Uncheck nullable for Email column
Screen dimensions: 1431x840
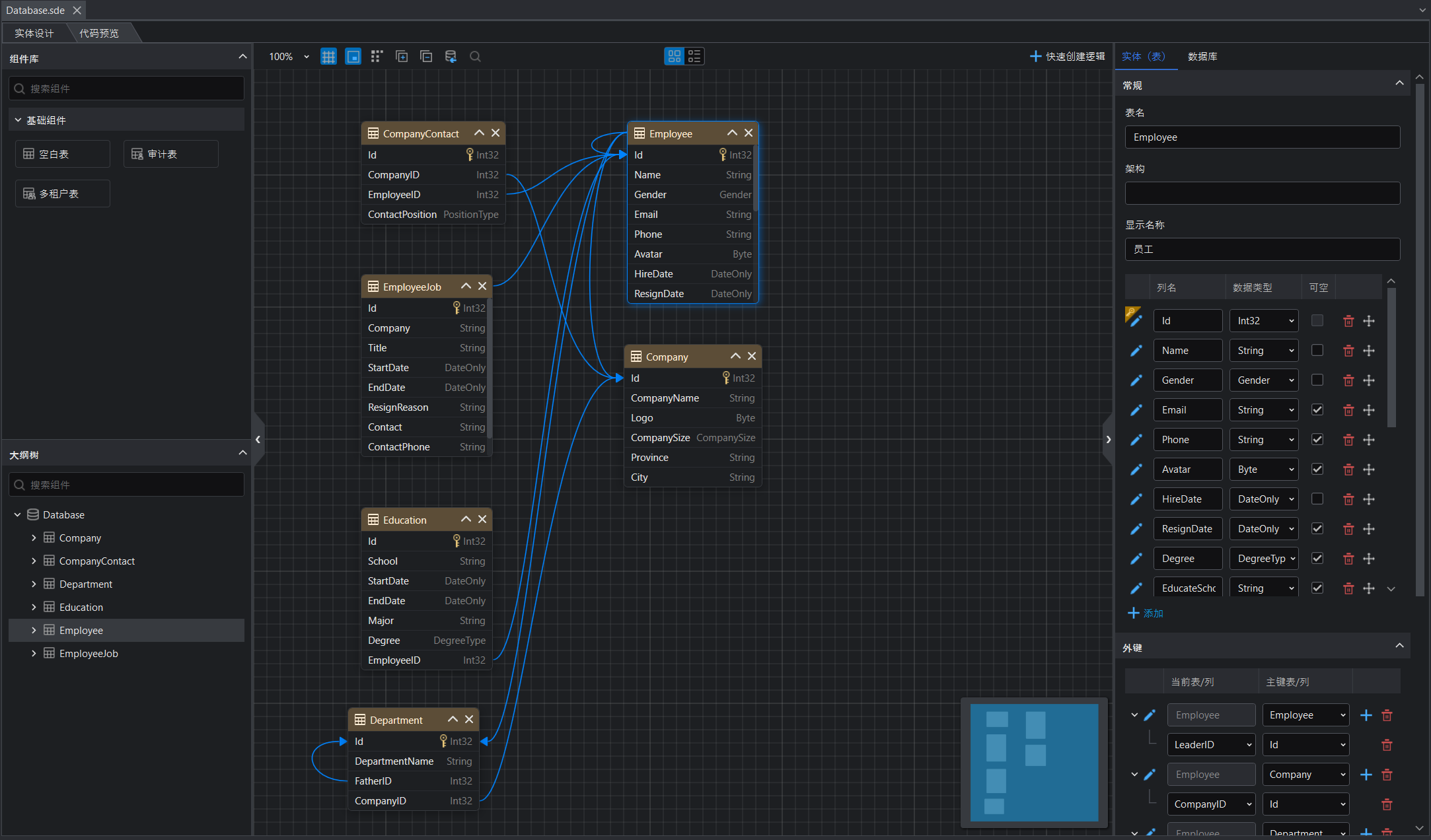point(1317,410)
